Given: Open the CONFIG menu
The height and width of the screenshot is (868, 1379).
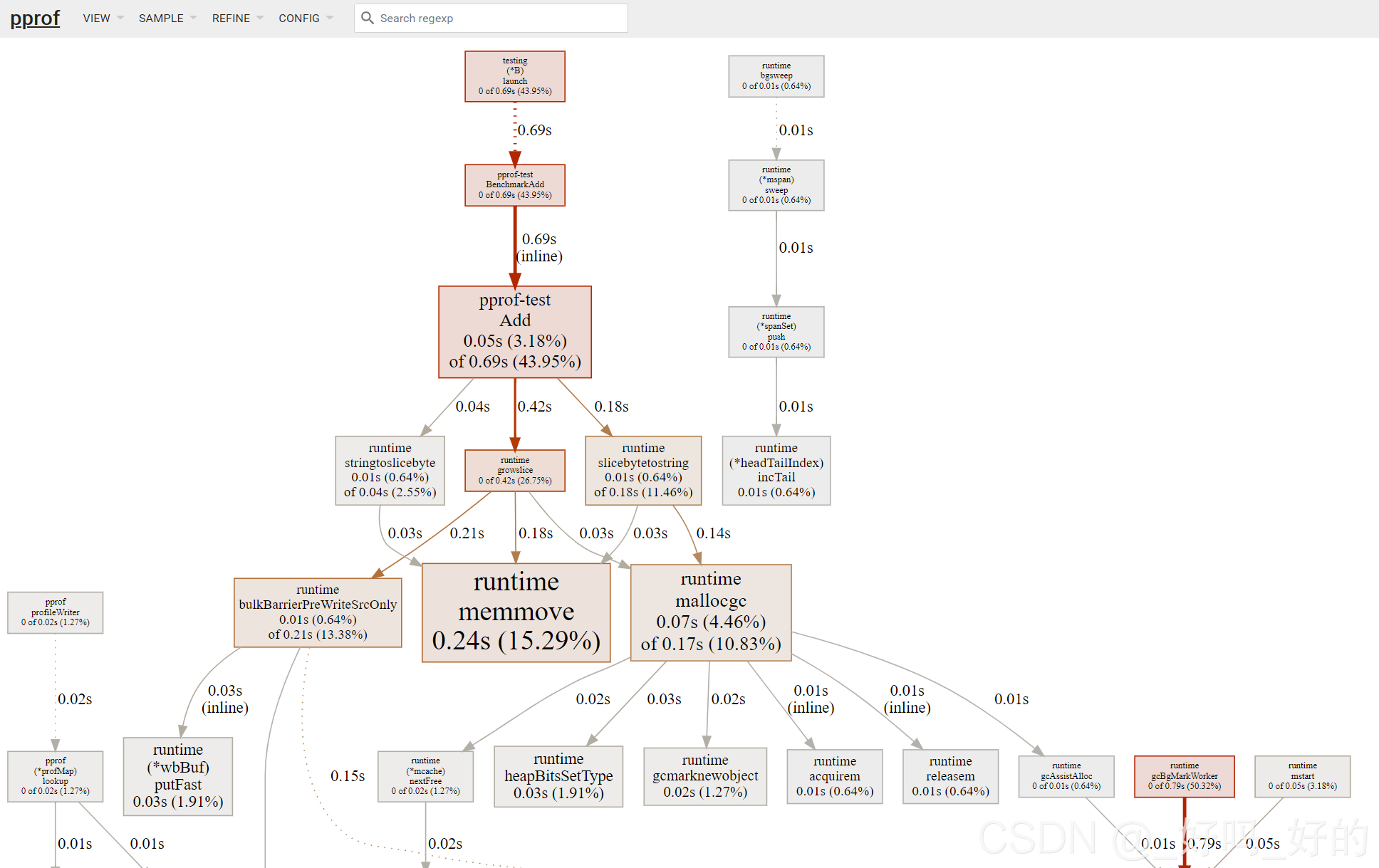Looking at the screenshot, I should click(x=305, y=18).
